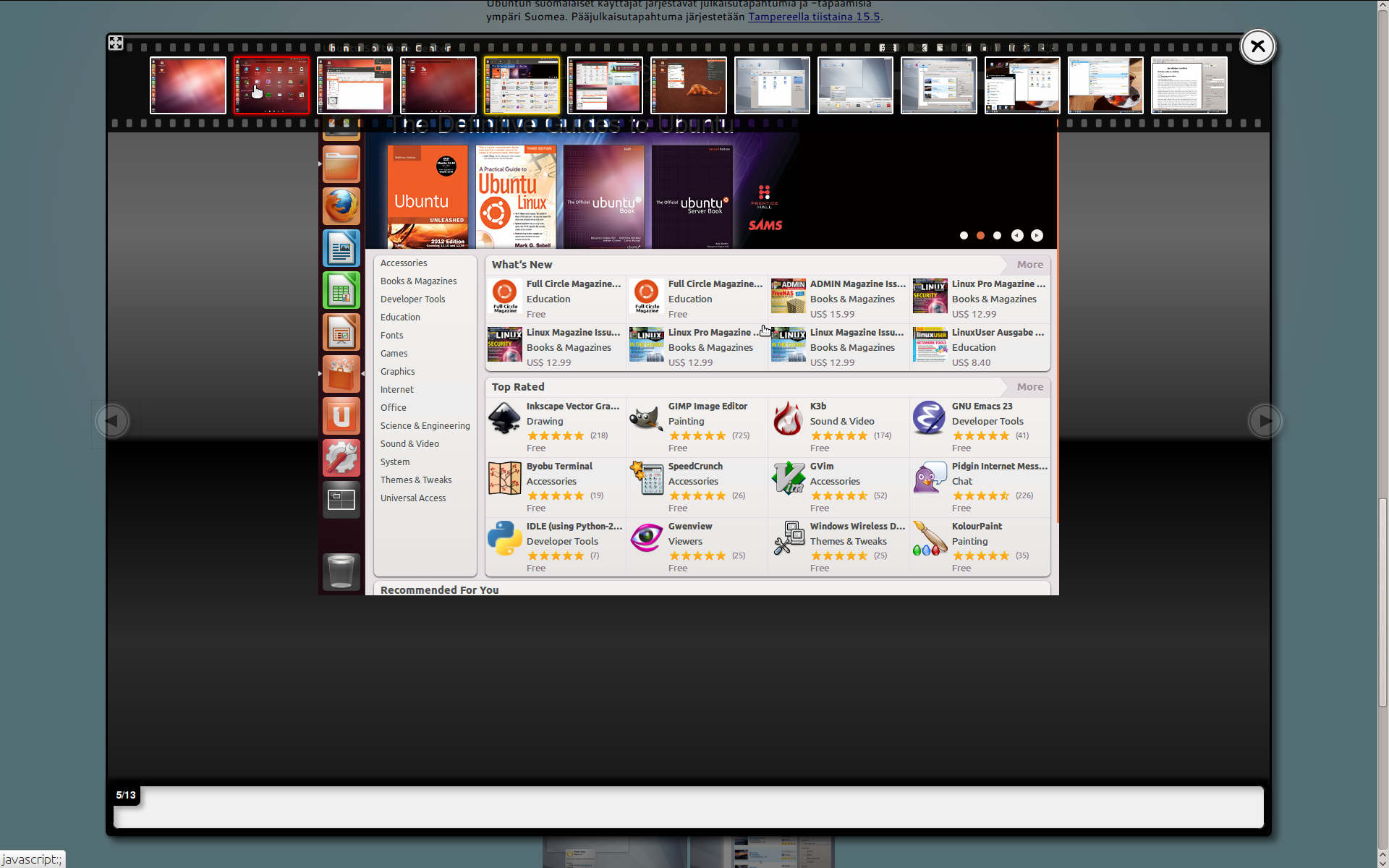Screen dimensions: 1389x868
Task: Click the Gwenview eye icon
Action: (646, 539)
